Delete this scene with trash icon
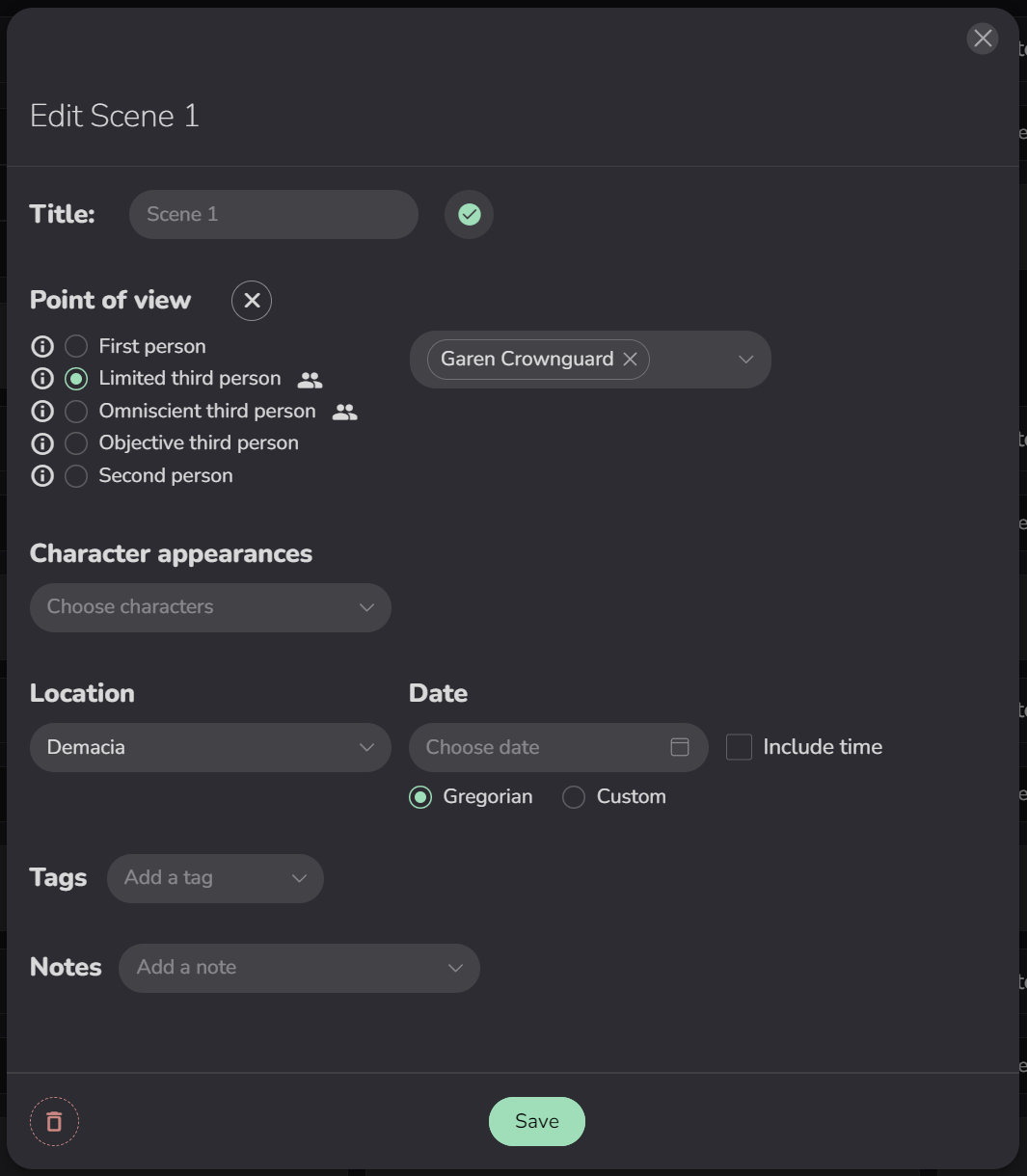Image resolution: width=1027 pixels, height=1176 pixels. pos(55,1122)
